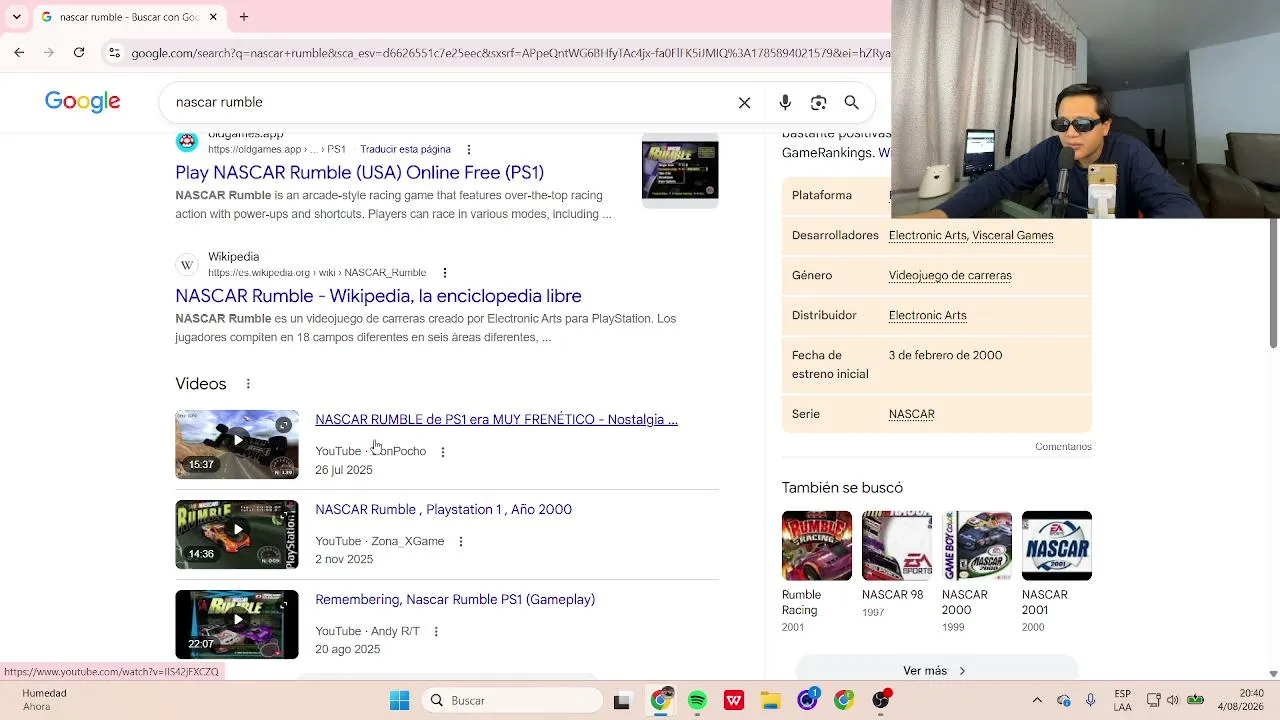Open the oldgames result thumbnail image
The height and width of the screenshot is (720, 1280).
pyautogui.click(x=680, y=170)
